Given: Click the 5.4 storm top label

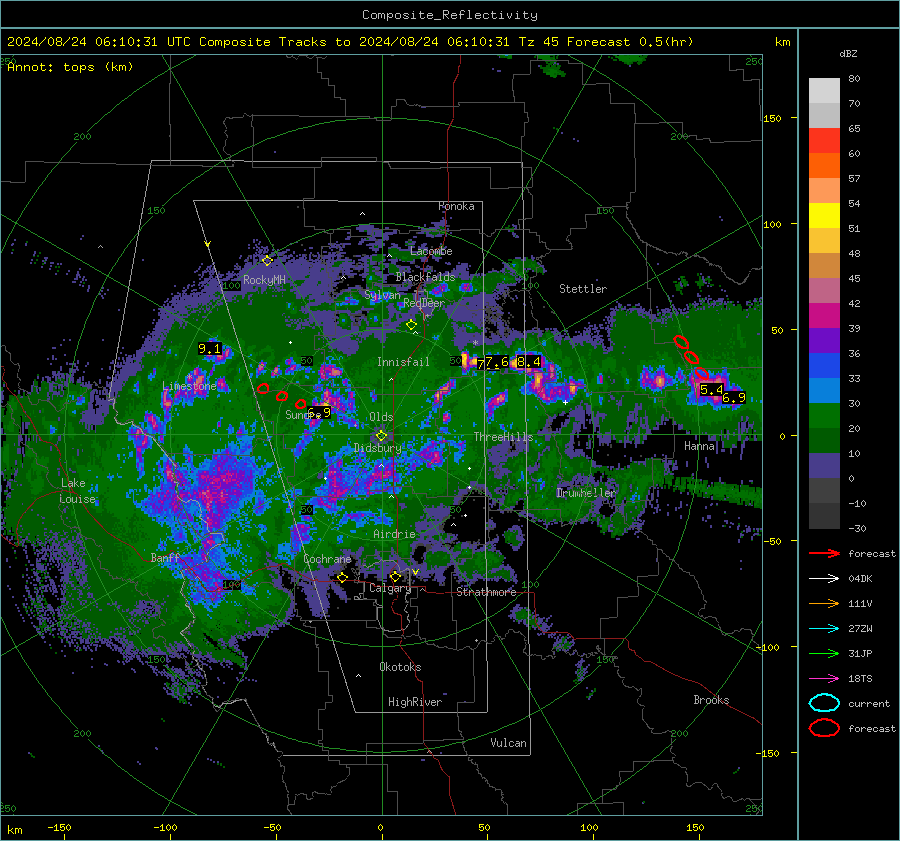Looking at the screenshot, I should (711, 390).
